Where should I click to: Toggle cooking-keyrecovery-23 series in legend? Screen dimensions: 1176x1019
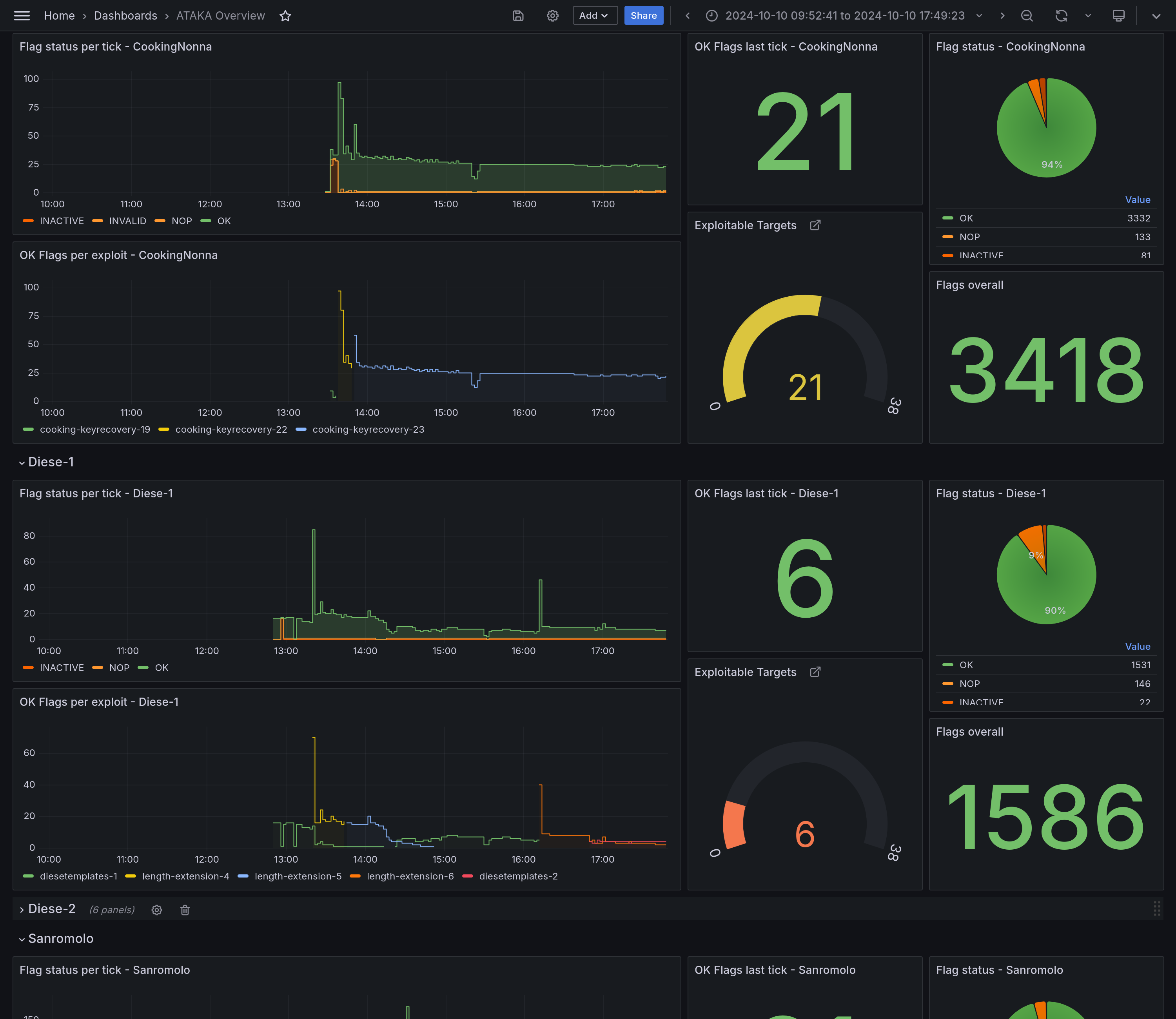[368, 430]
